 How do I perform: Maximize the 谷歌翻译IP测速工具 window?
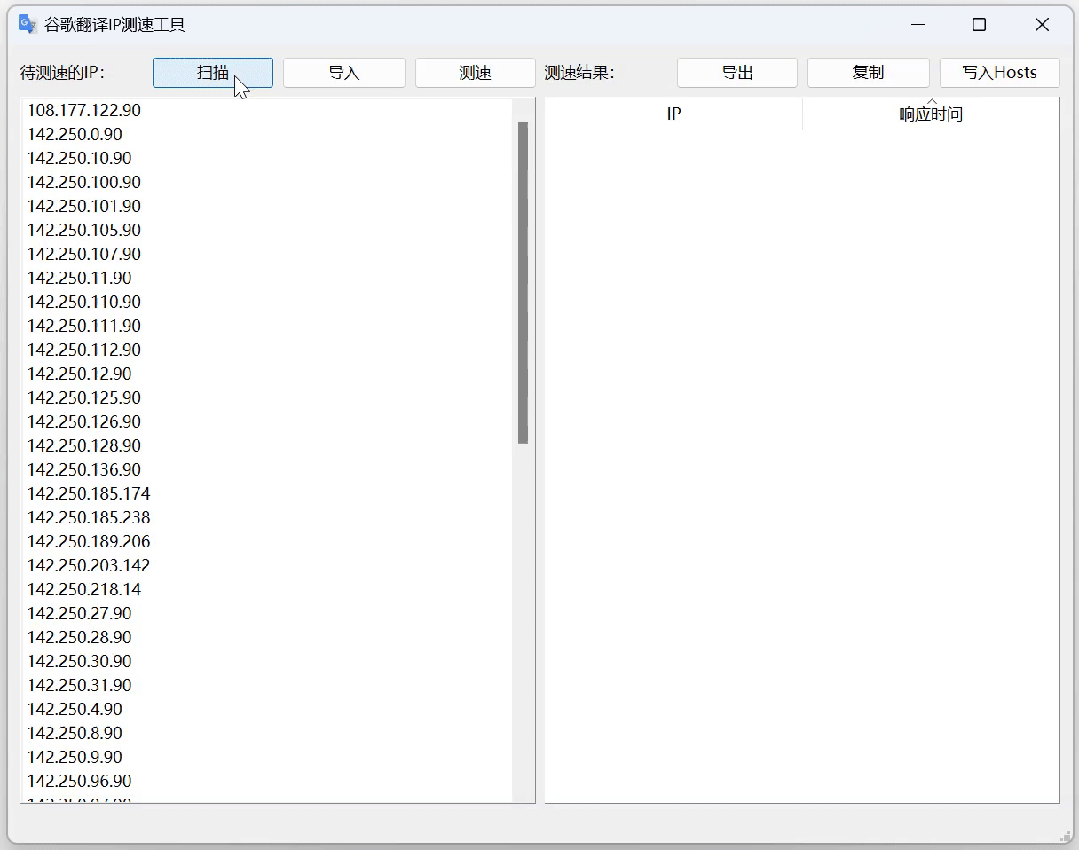(x=979, y=25)
